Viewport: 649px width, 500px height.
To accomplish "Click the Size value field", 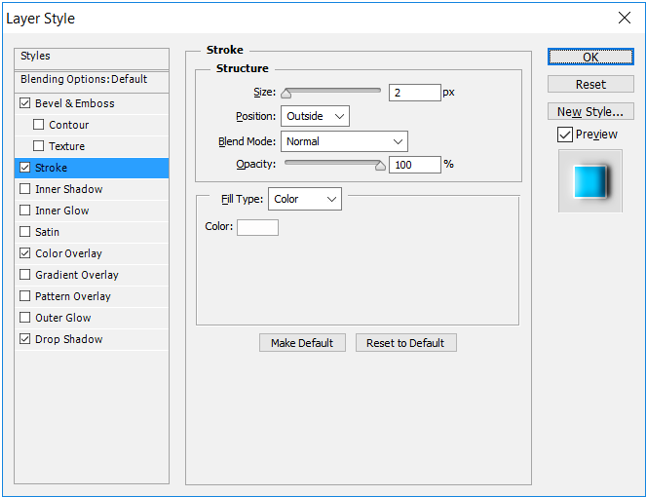I will [415, 93].
